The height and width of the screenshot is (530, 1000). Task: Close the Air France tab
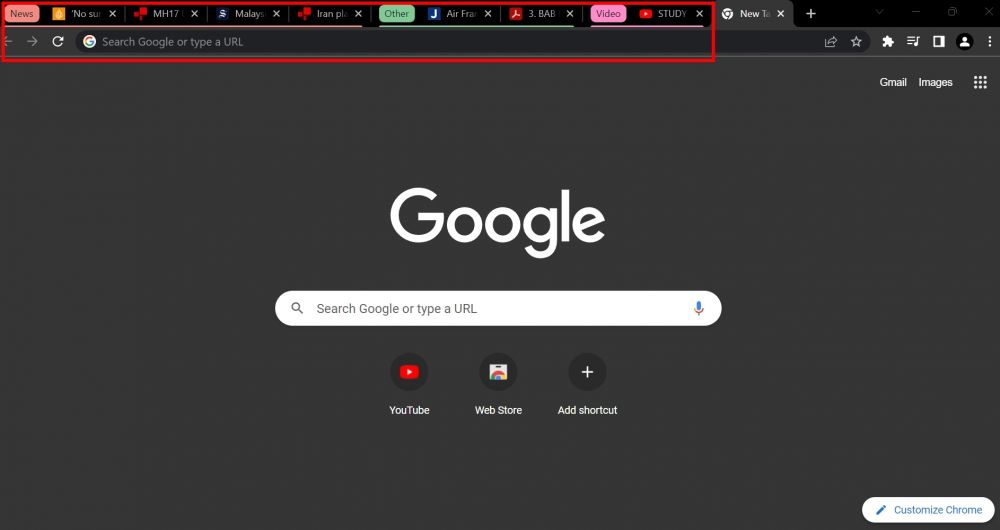click(x=488, y=13)
